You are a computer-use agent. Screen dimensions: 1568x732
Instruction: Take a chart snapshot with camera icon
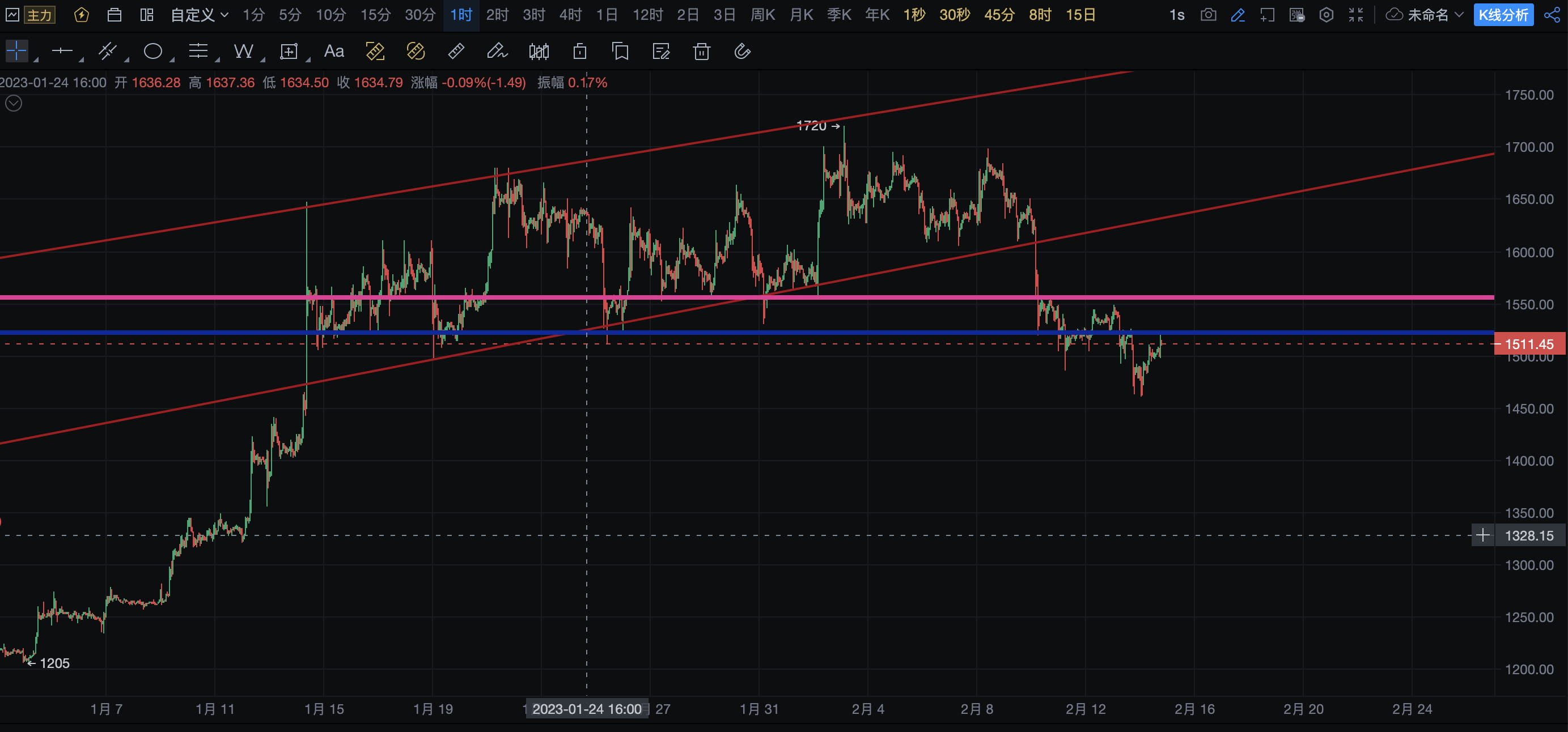1208,15
